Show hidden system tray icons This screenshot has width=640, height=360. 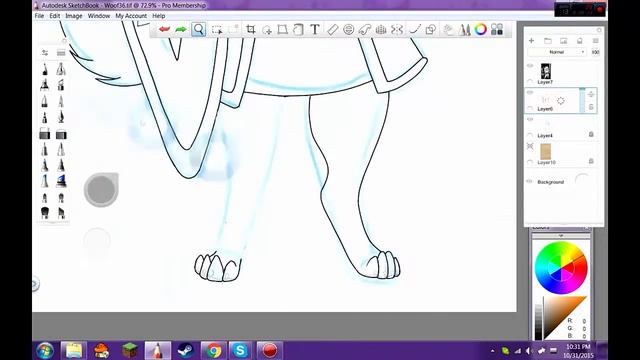tap(493, 351)
